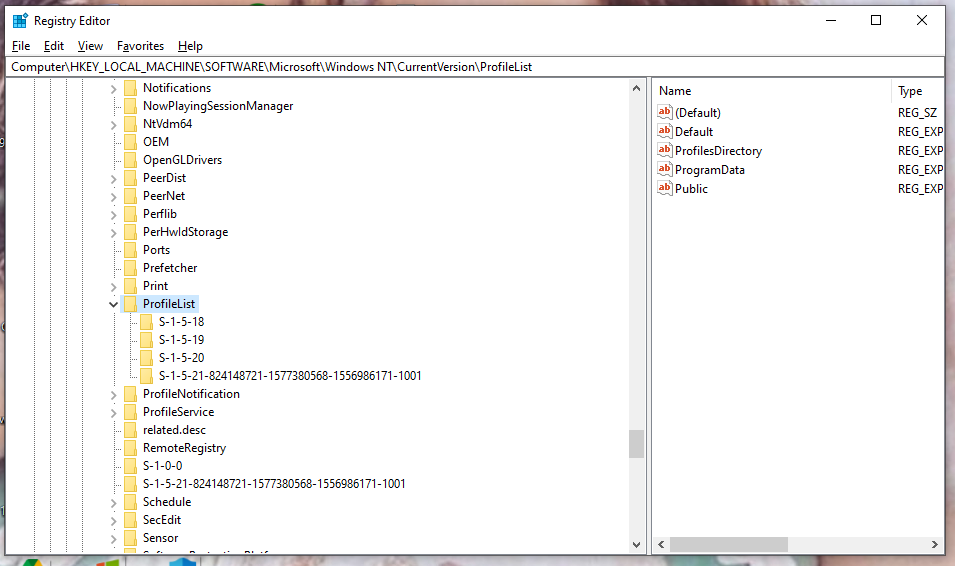Click the values pane scroll right arrow
Viewport: 955px width, 566px height.
[x=935, y=545]
